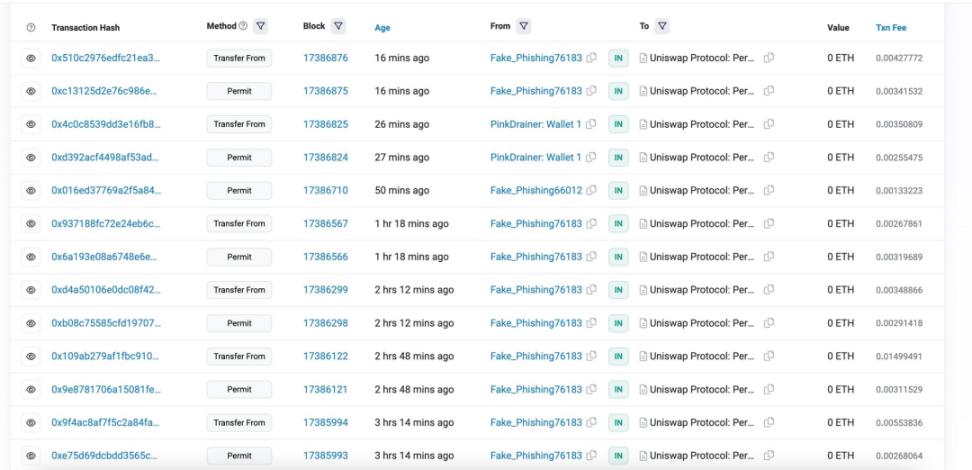Click contract file icon in the 0xc13125d2e76c986e row
This screenshot has width=972, height=470.
[643, 92]
